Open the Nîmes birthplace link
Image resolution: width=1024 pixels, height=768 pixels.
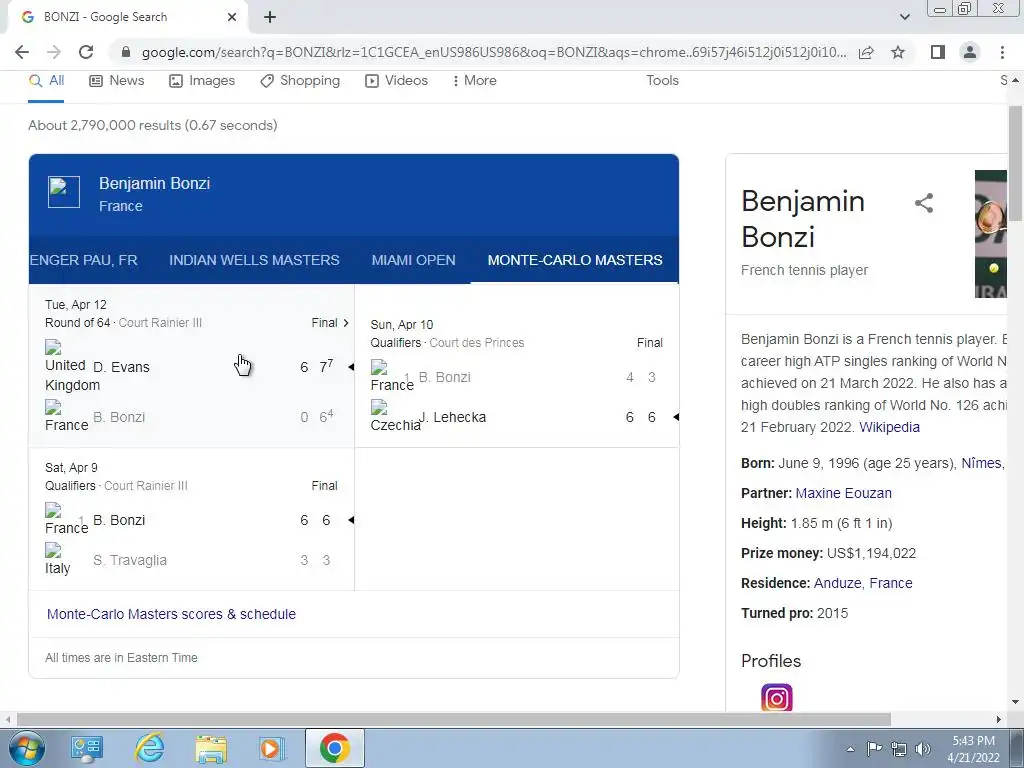pos(984,463)
